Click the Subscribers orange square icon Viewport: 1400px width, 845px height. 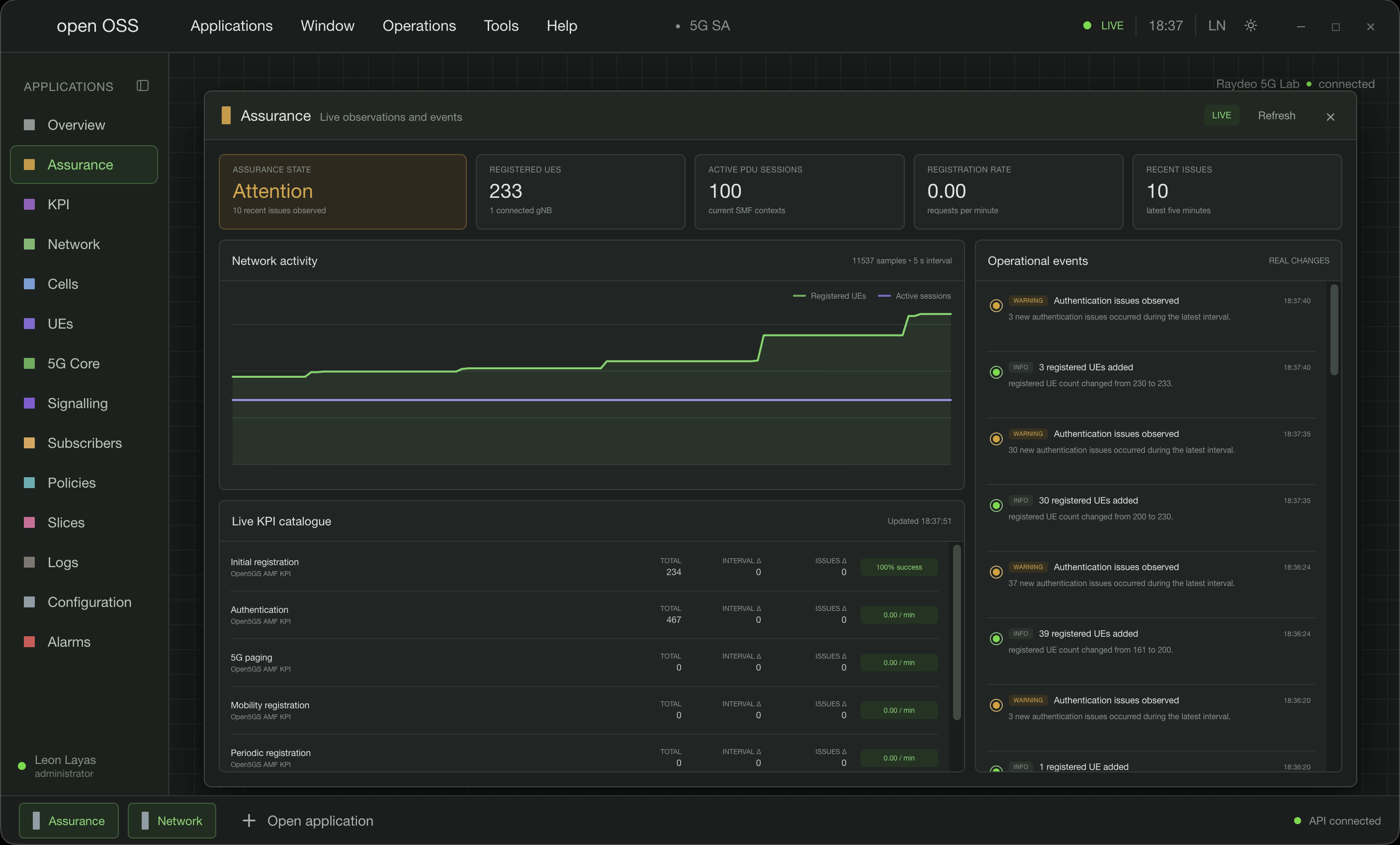[x=29, y=443]
